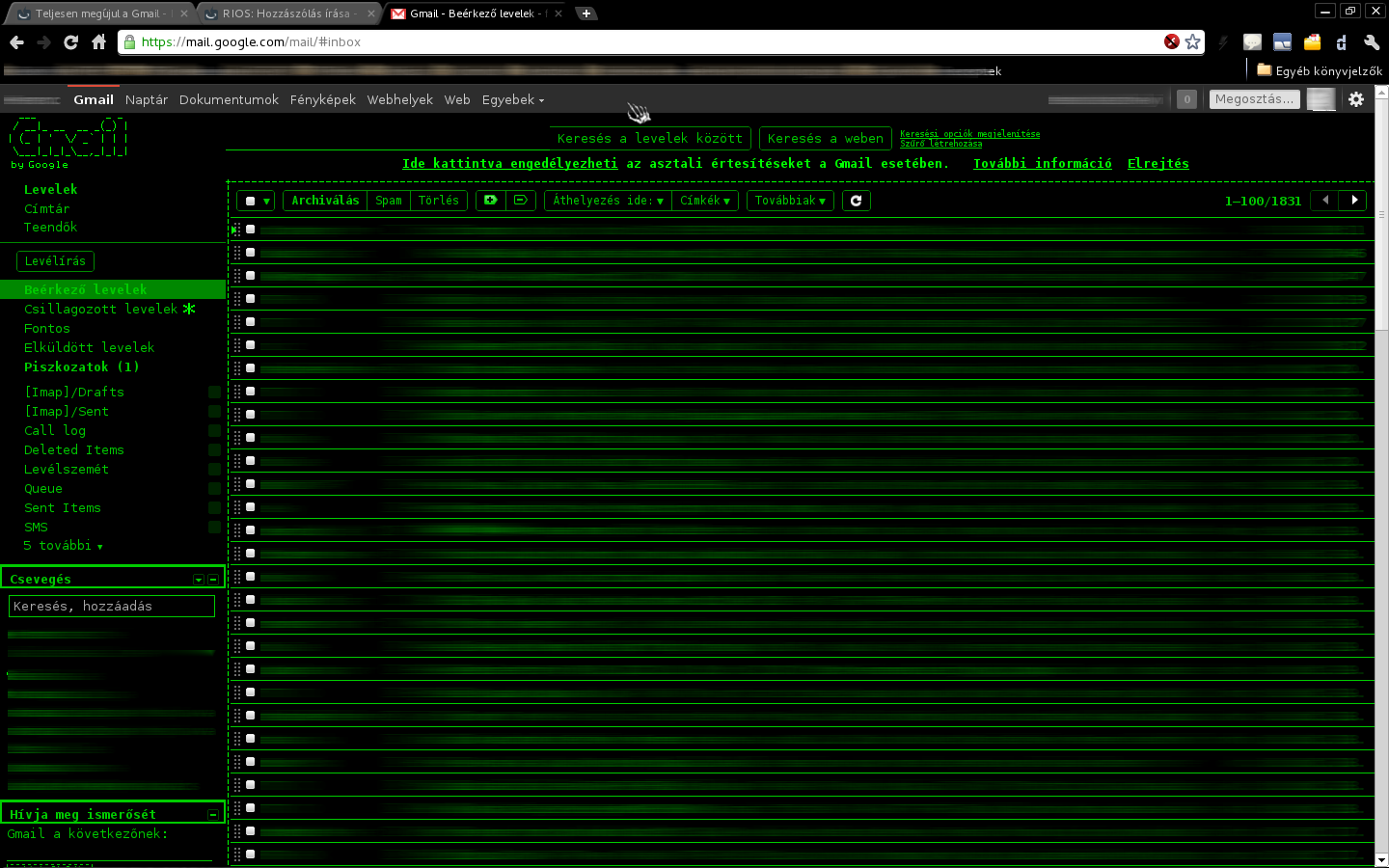Open the yellow folder extension icon

click(x=1312, y=42)
